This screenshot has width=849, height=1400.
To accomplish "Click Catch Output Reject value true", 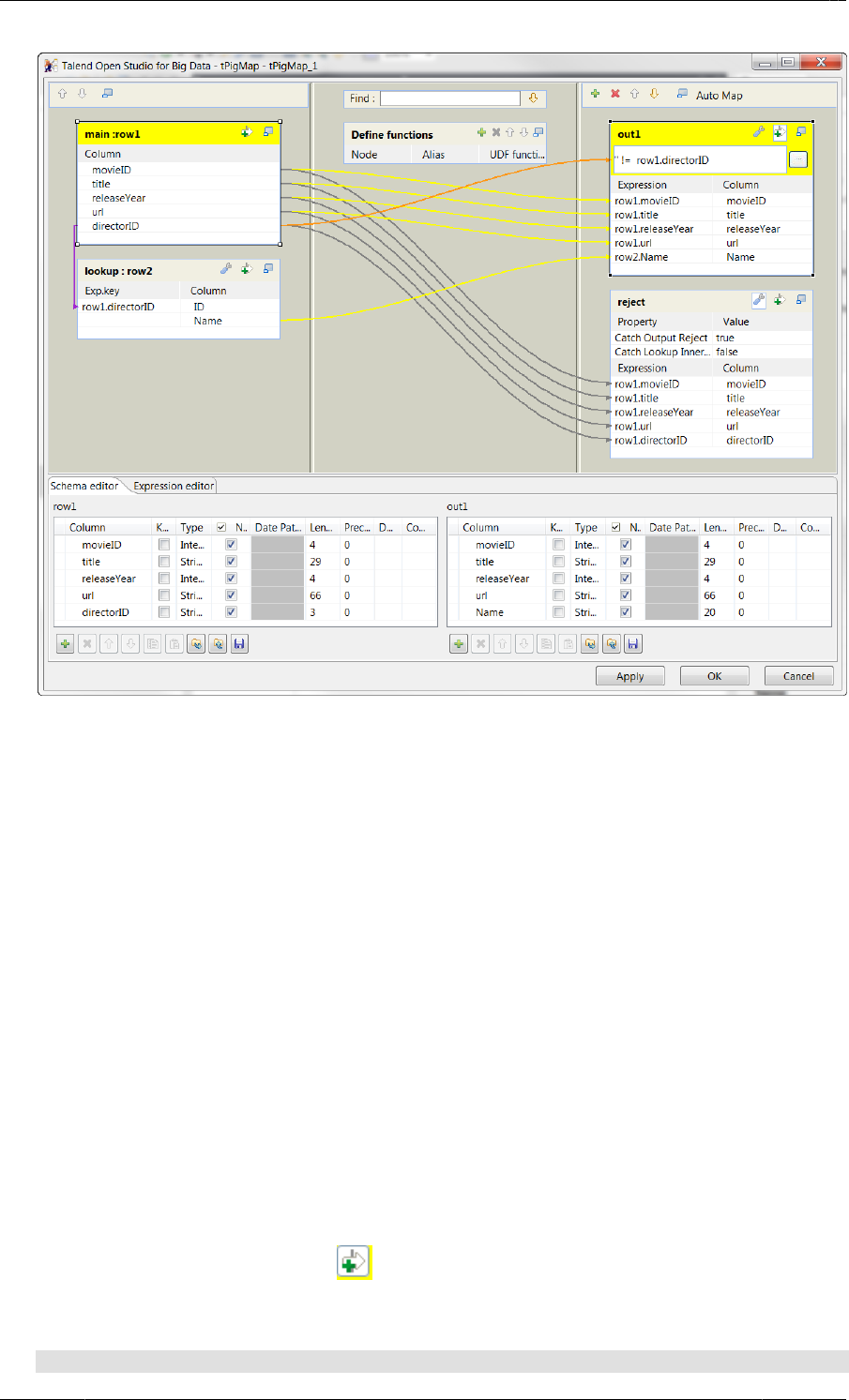I will tap(725, 338).
